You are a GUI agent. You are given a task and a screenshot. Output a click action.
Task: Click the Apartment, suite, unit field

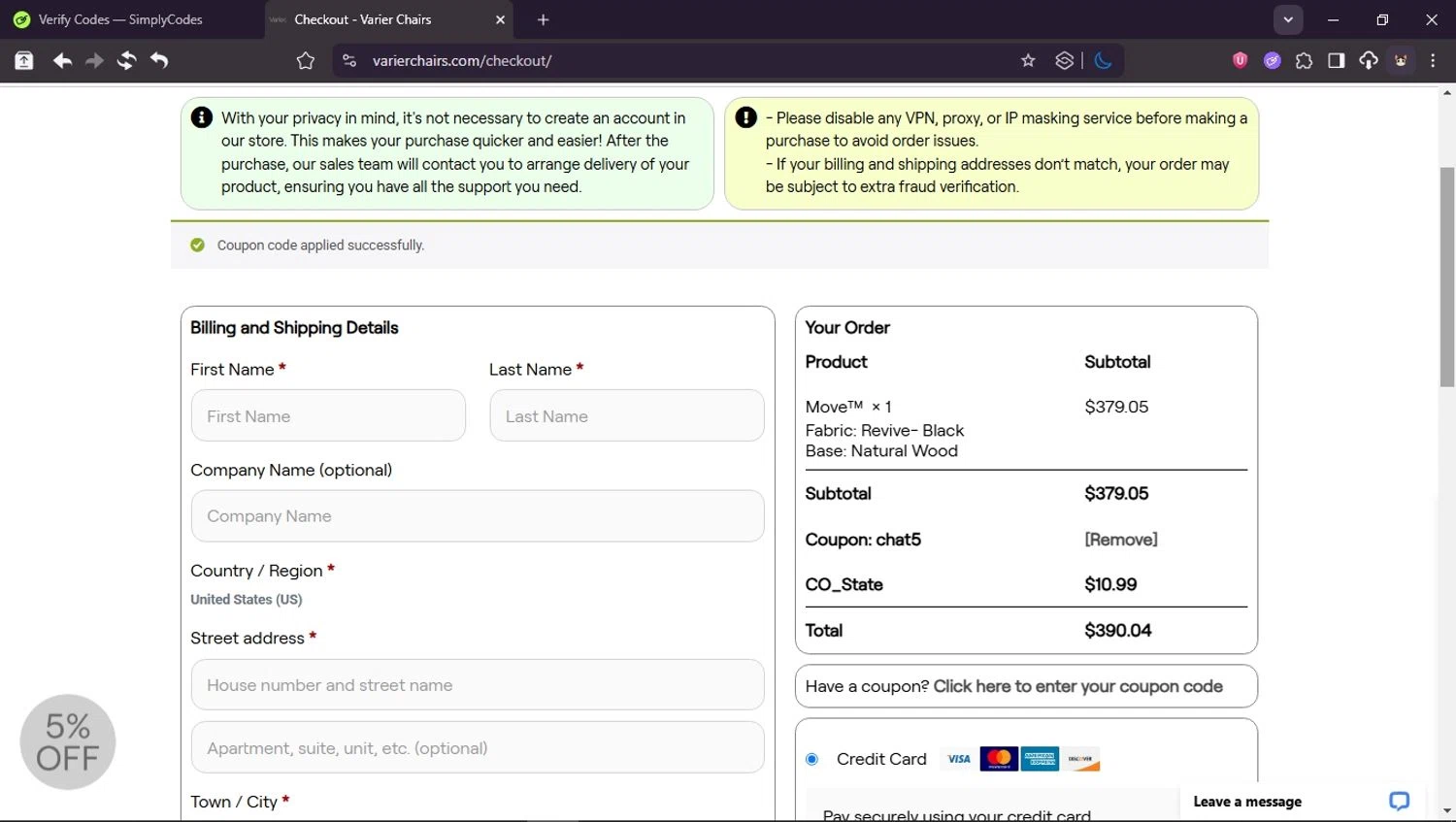[478, 747]
